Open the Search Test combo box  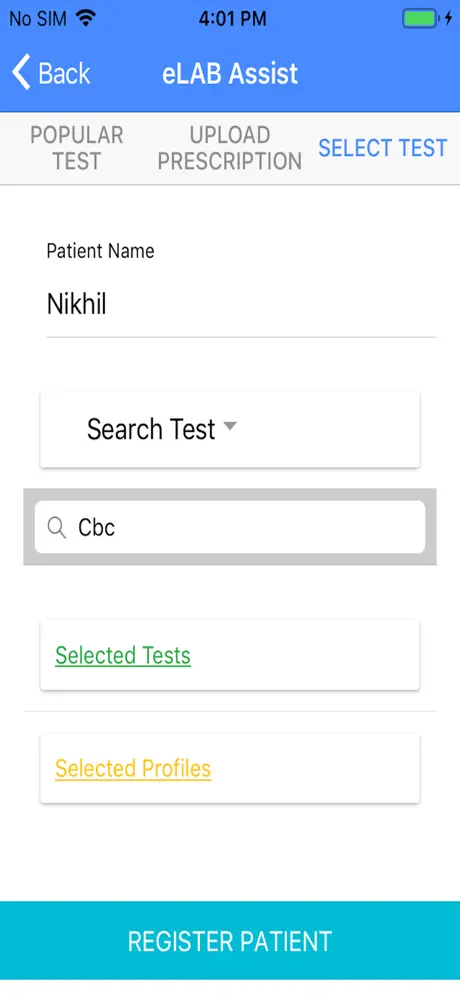[230, 429]
